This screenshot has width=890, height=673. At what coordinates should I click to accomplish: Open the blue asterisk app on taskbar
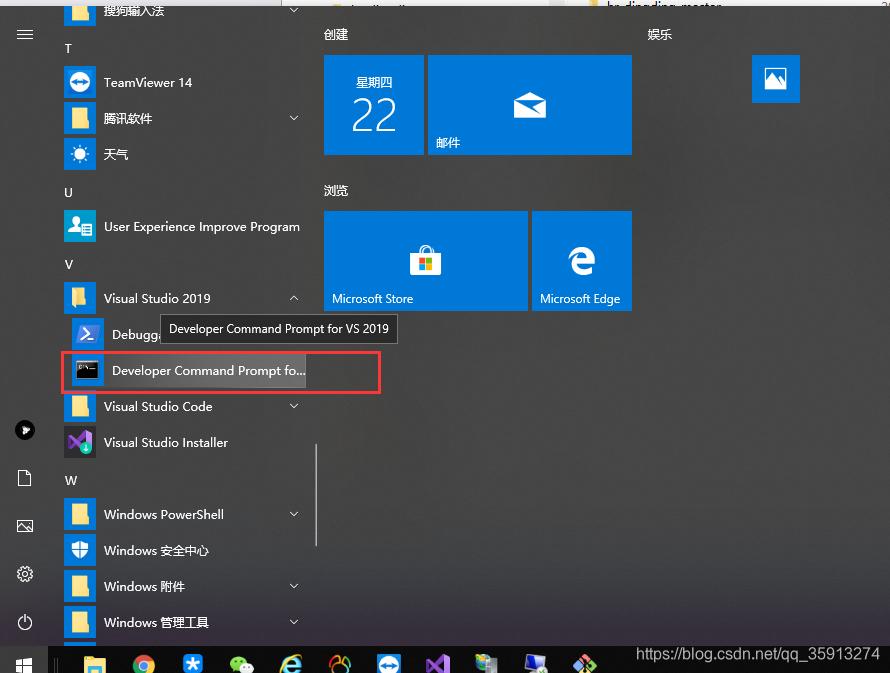click(193, 664)
